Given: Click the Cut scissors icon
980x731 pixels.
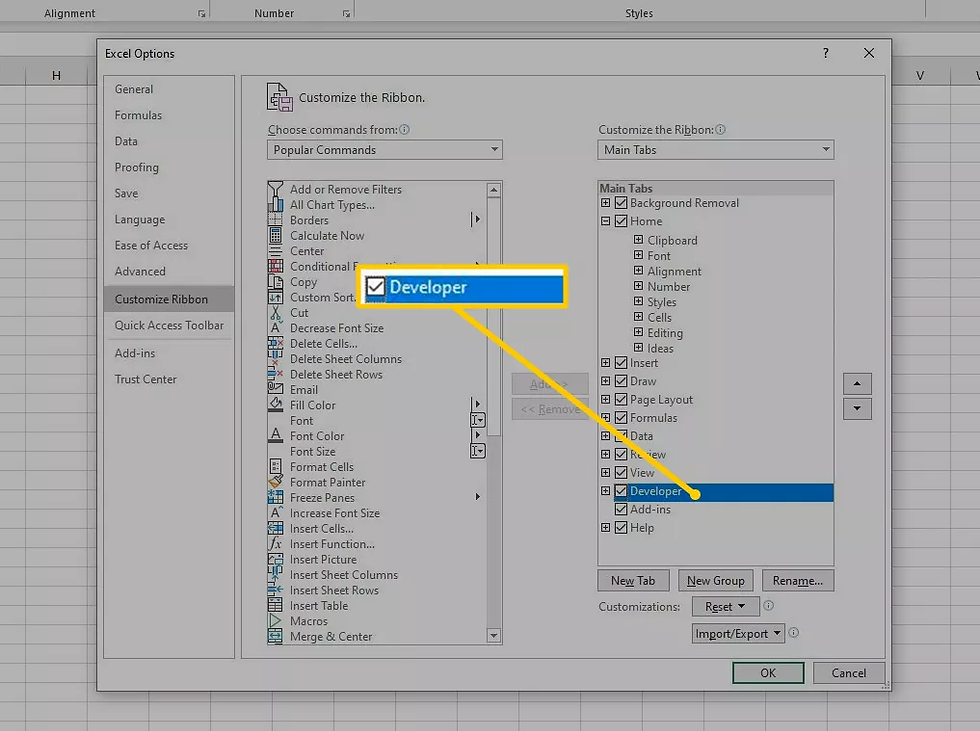Looking at the screenshot, I should tap(275, 312).
